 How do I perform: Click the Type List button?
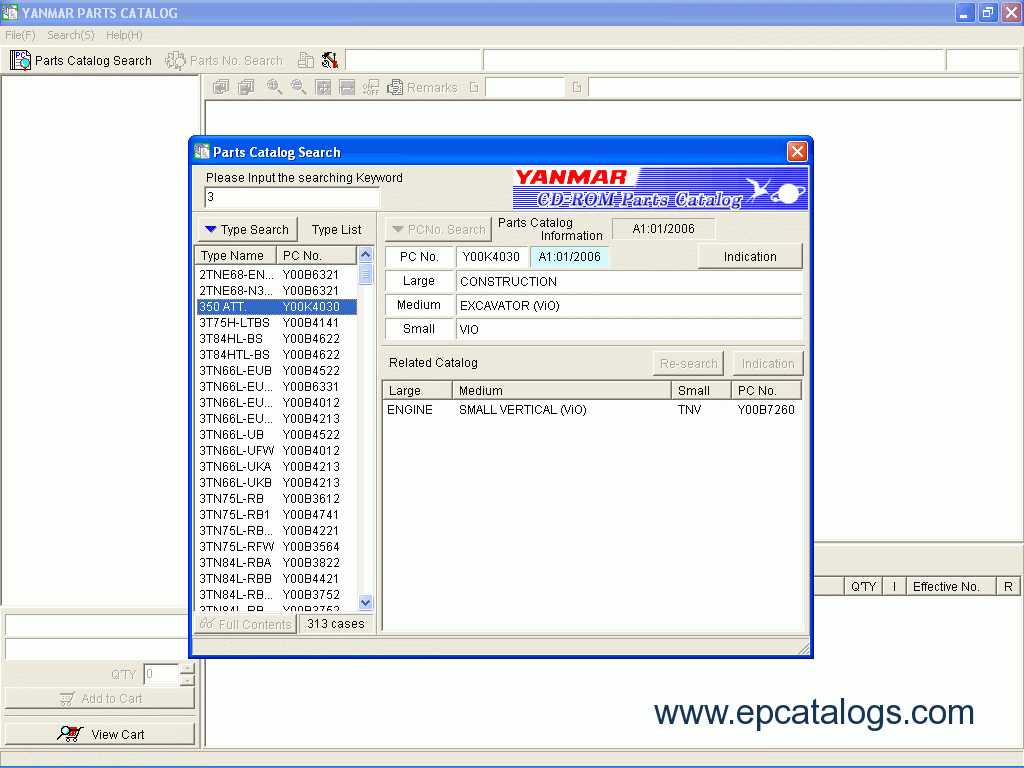(336, 230)
